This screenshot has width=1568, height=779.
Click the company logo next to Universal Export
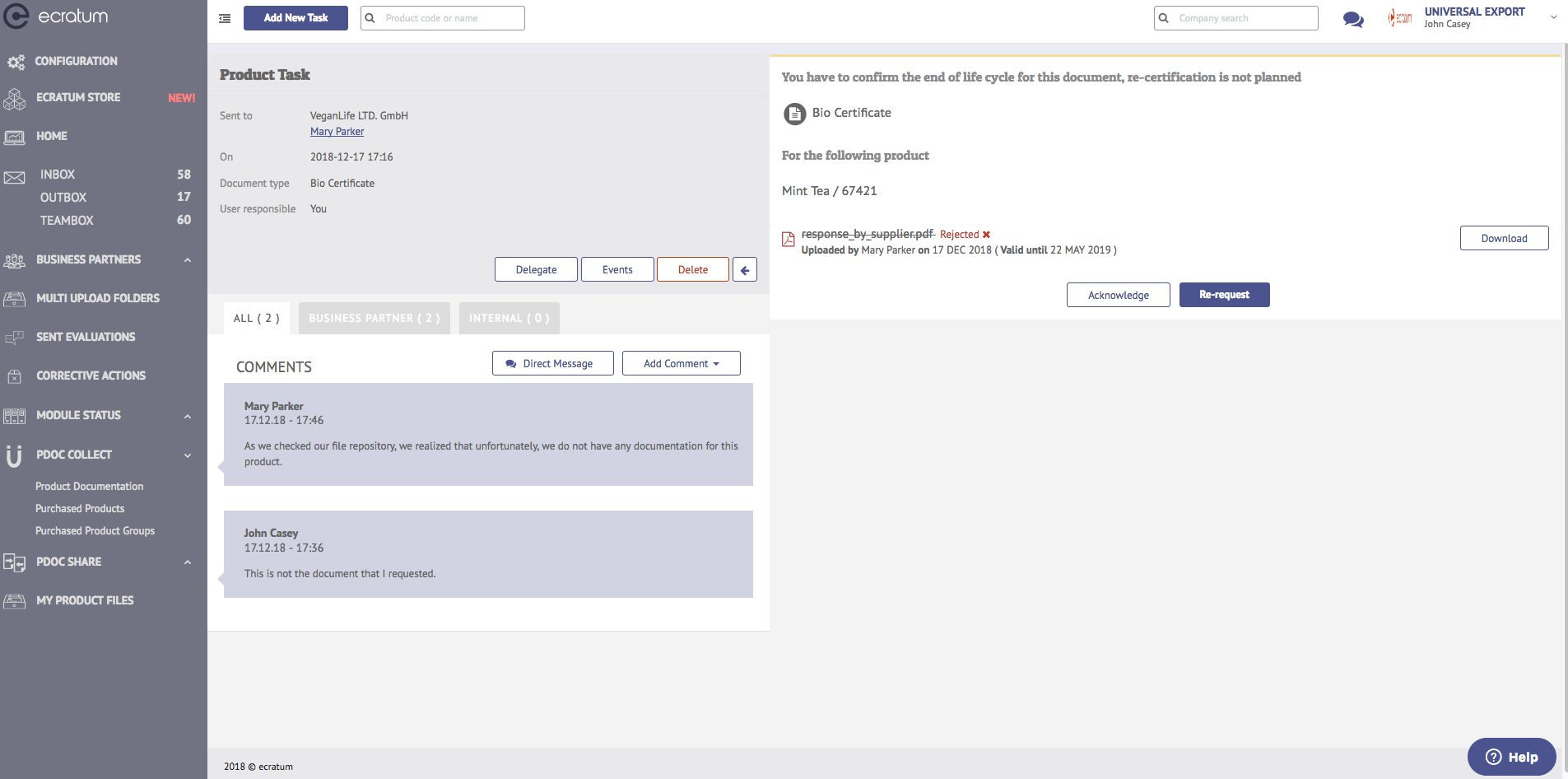click(x=1400, y=17)
